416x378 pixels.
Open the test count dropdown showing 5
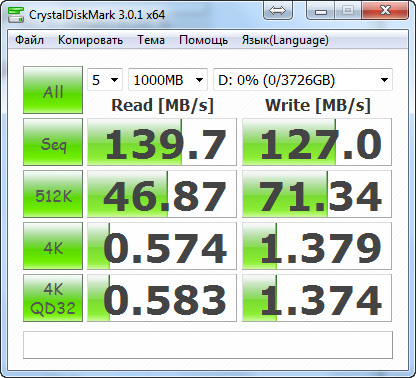pos(105,80)
